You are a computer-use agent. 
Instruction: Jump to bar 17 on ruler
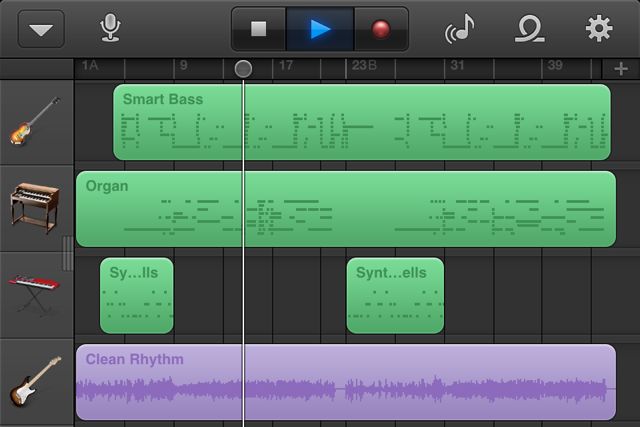point(286,65)
